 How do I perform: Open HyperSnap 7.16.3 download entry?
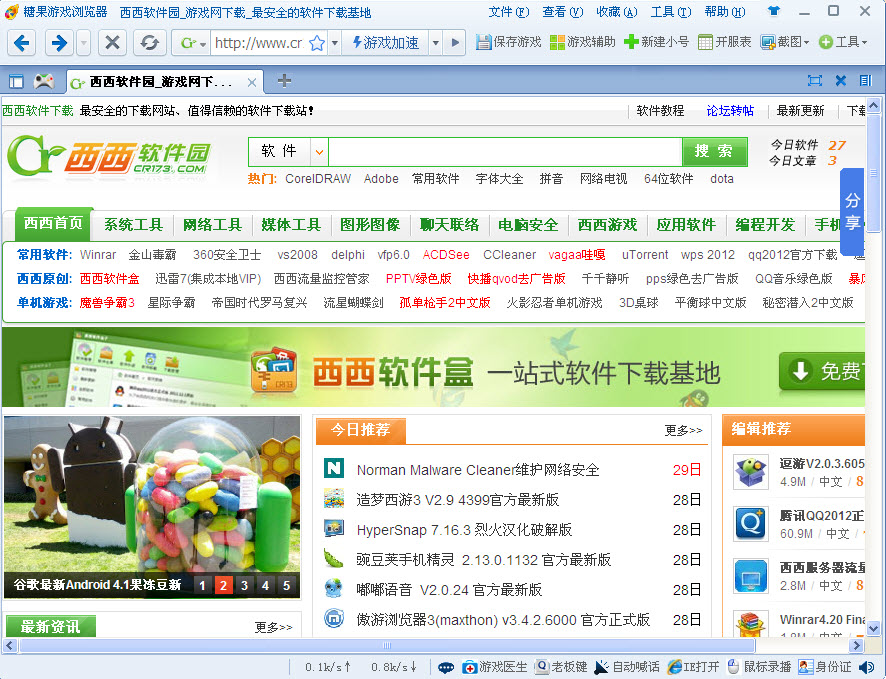[x=464, y=530]
